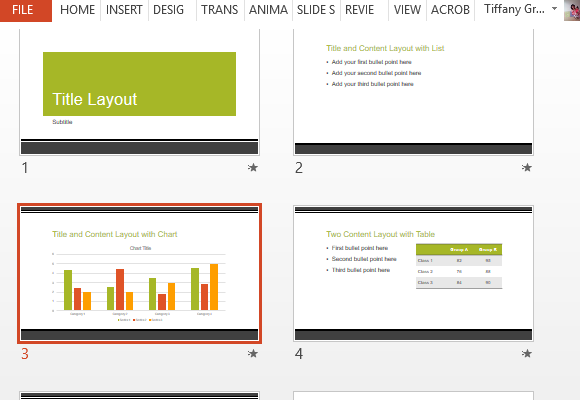
Task: Click transition star icon under slide 1
Action: pos(253,168)
